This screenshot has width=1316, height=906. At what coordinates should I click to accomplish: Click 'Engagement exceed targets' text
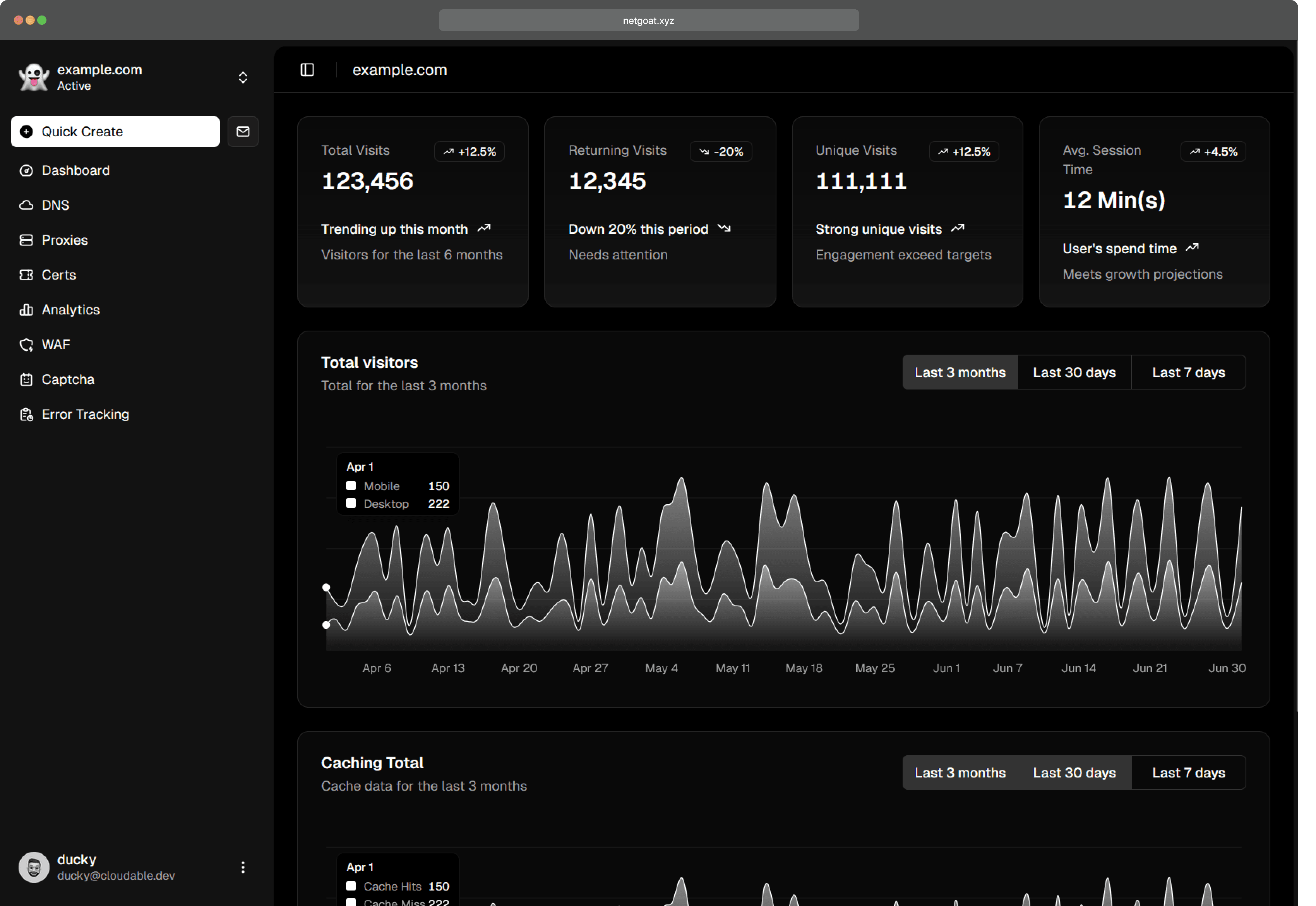tap(903, 255)
